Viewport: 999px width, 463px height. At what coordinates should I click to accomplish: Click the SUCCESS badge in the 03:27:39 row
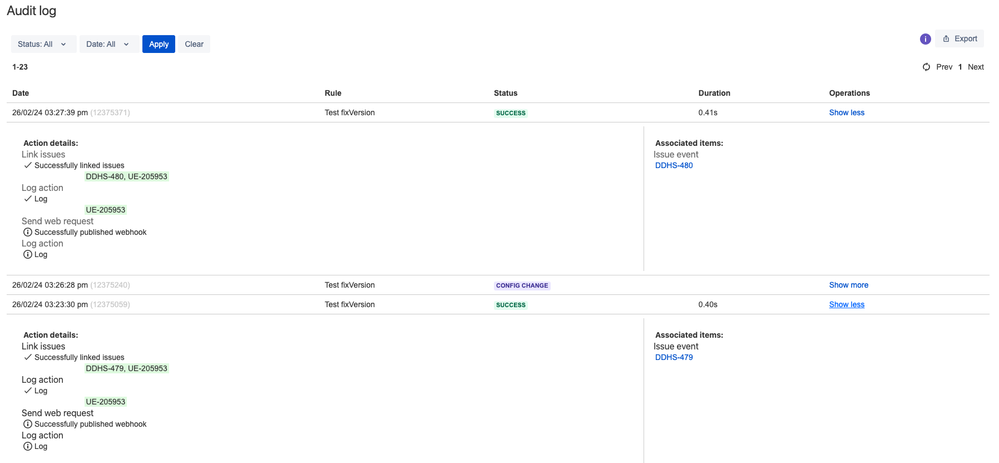click(x=511, y=113)
